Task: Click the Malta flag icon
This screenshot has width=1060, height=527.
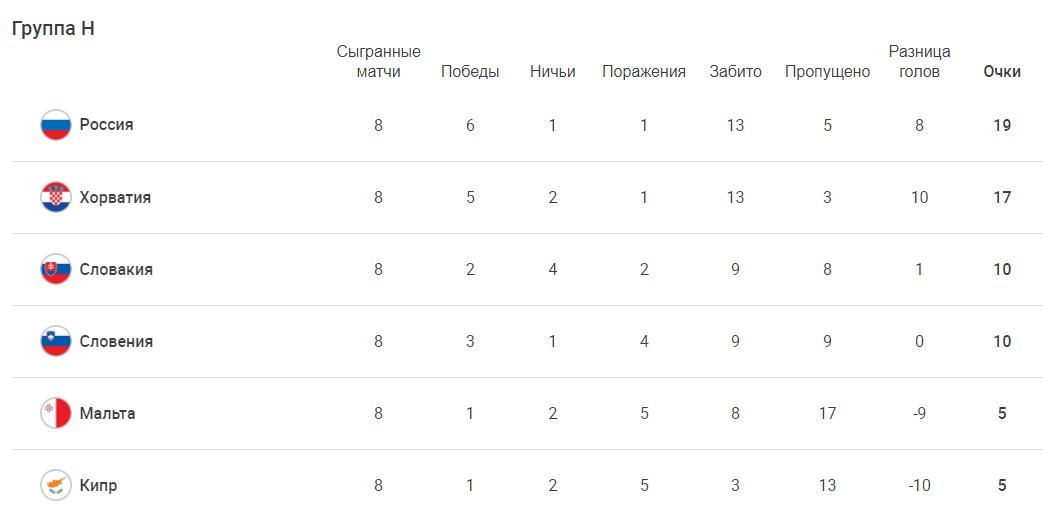Action: [55, 413]
